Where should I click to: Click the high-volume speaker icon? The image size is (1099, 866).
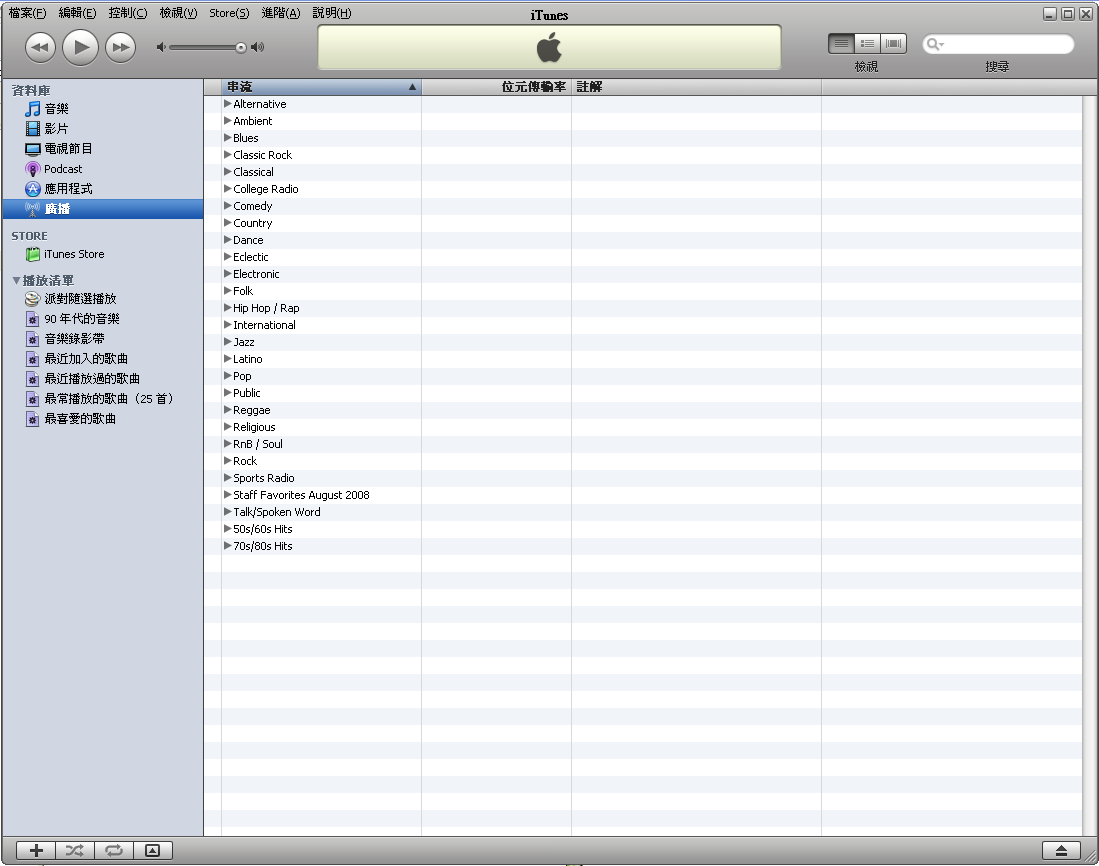[258, 47]
